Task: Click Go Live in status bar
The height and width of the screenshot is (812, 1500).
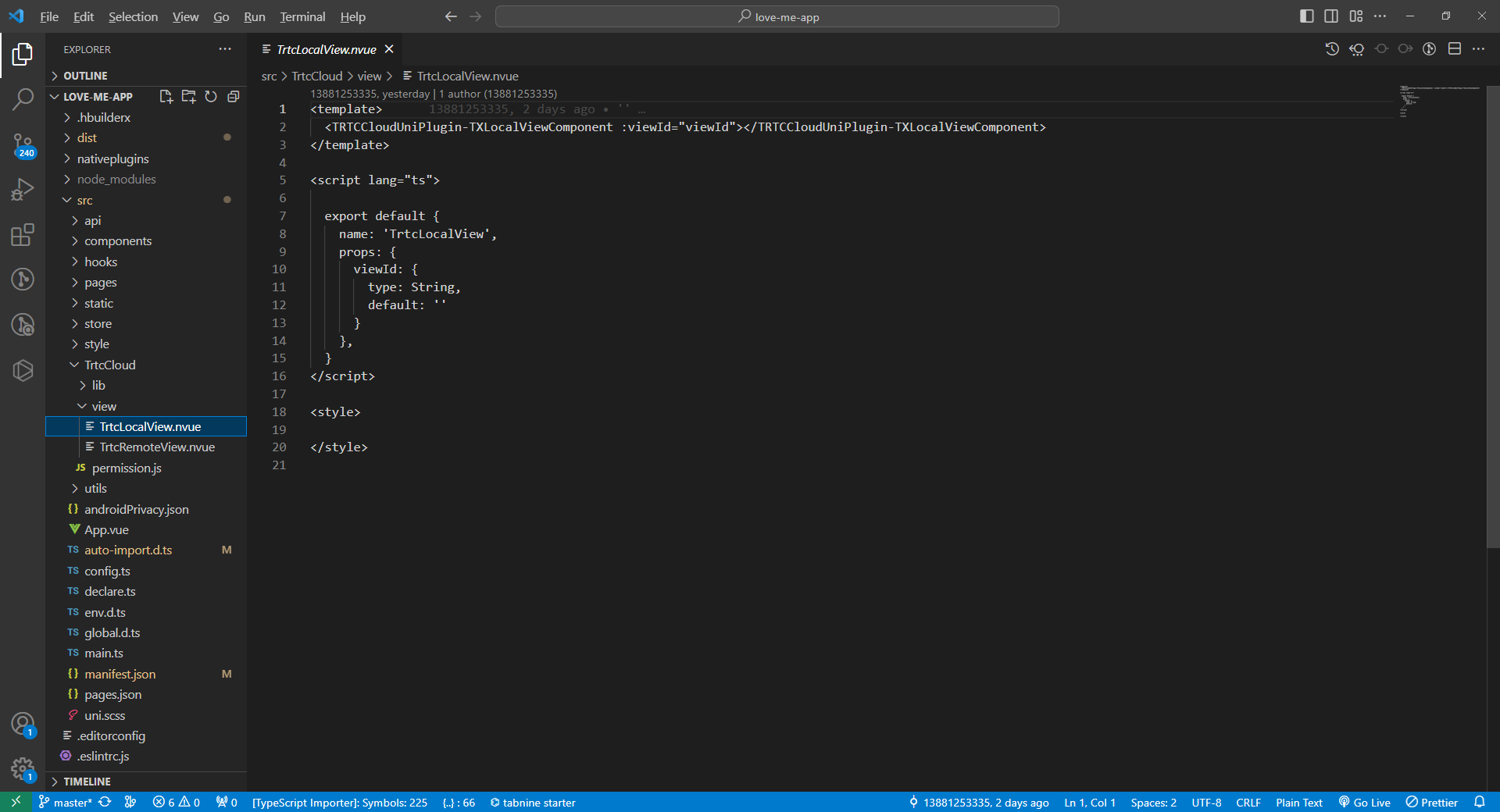Action: point(1365,803)
